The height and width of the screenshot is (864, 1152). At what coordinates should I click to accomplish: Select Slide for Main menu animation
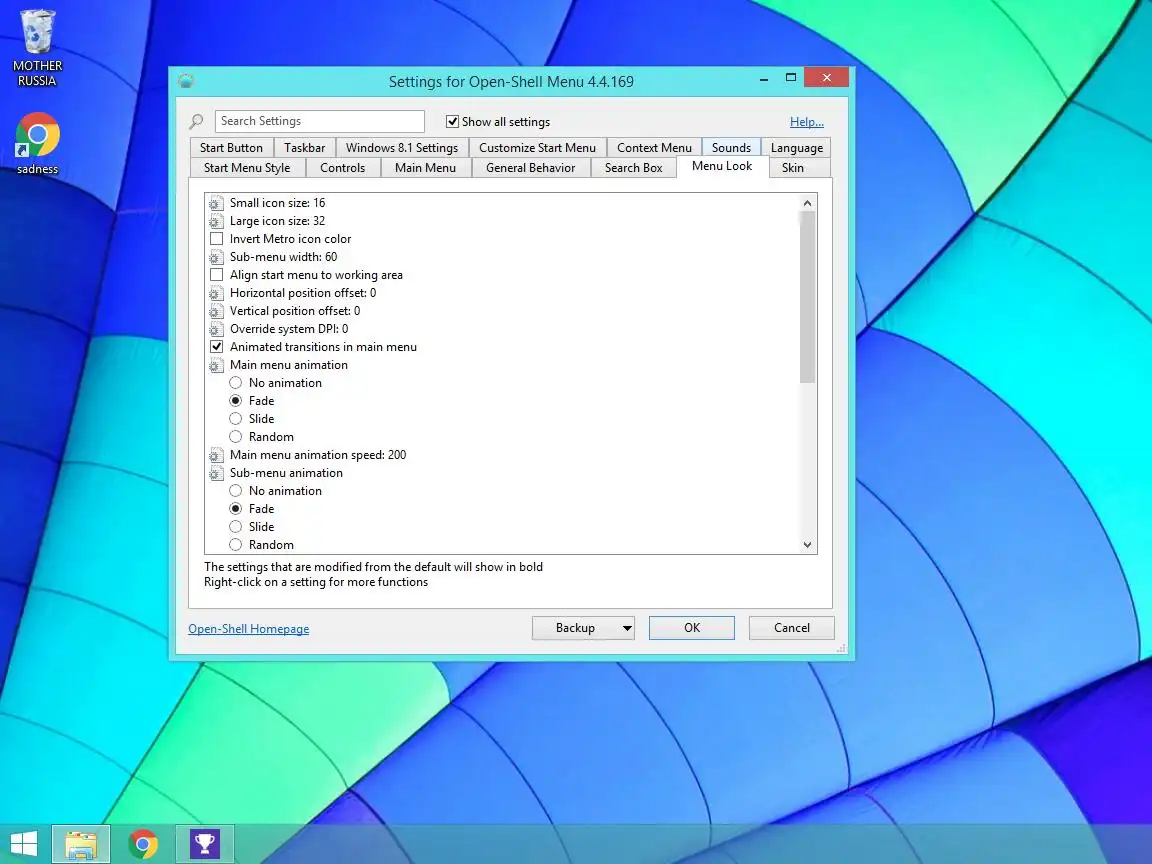click(x=235, y=419)
